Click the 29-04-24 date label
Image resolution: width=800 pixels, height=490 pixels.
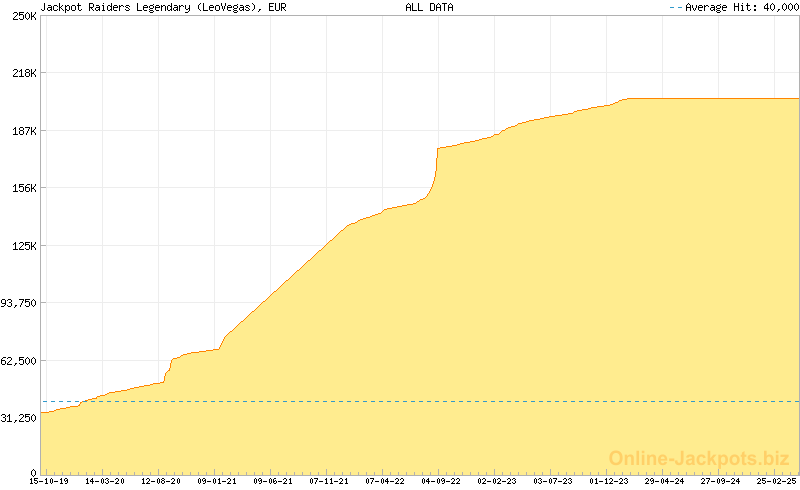(x=665, y=481)
